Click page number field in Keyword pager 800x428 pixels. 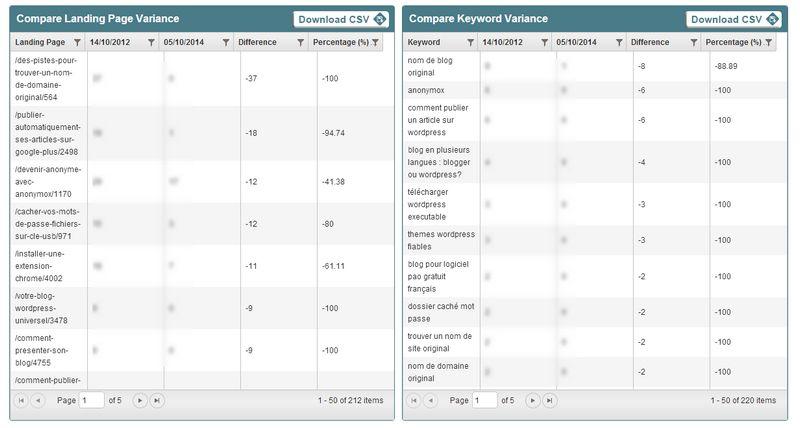pyautogui.click(x=485, y=400)
